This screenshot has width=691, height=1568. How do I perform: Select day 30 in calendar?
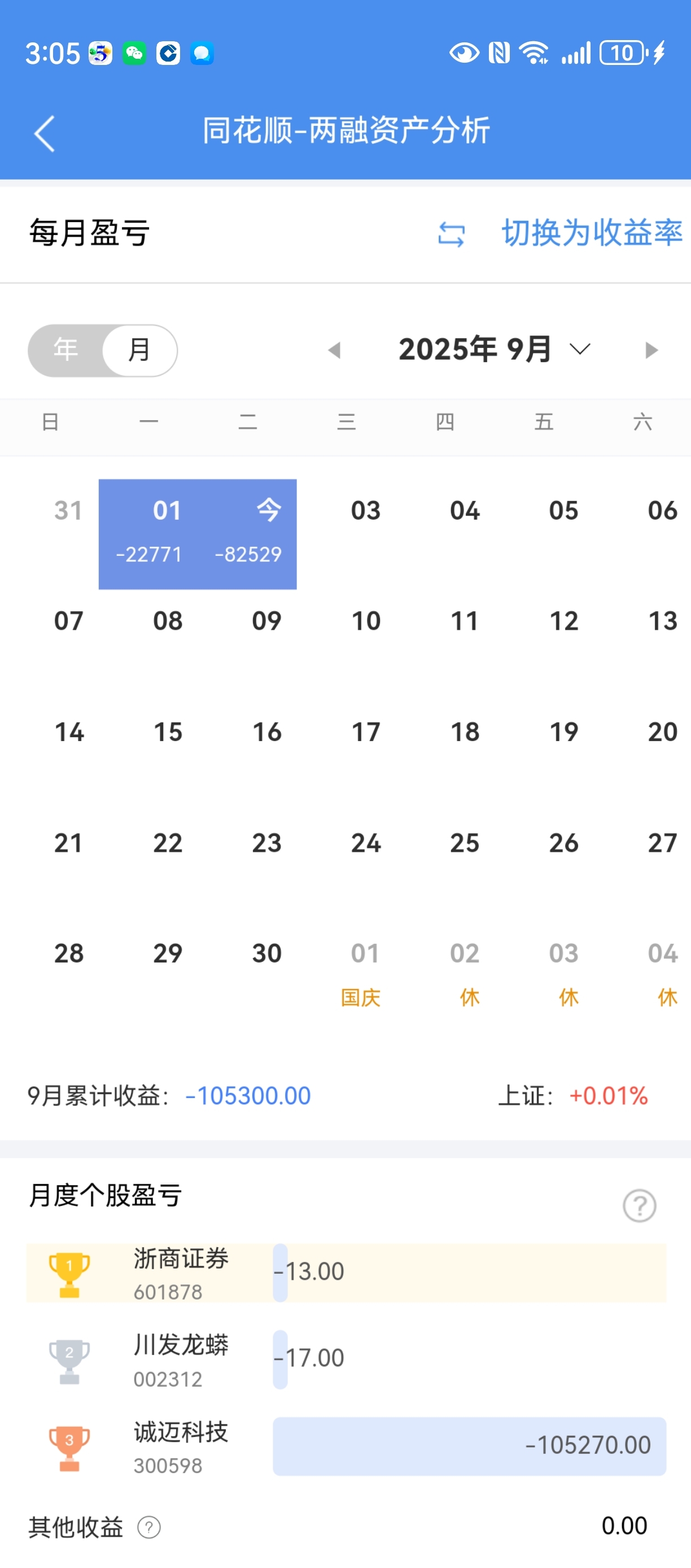266,953
